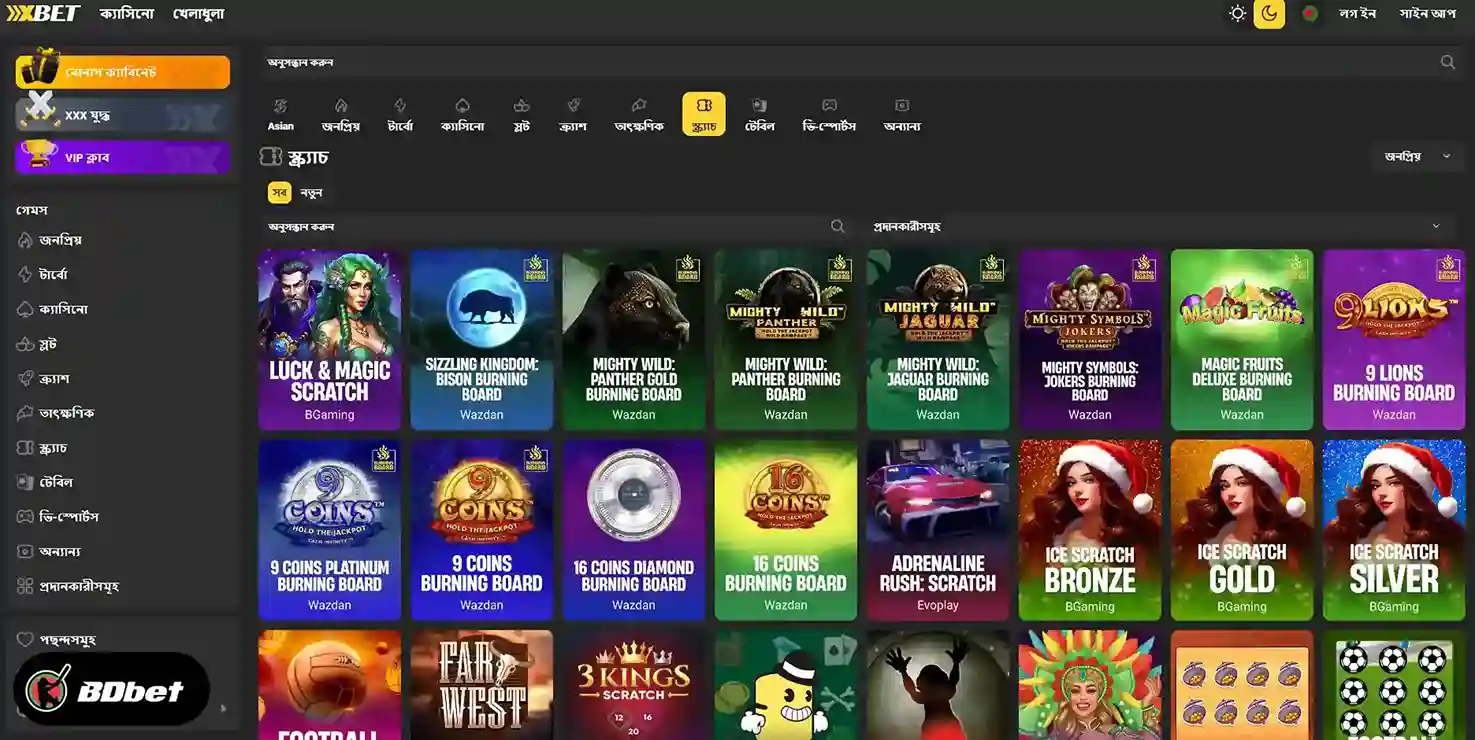Open Luck & Magic Scratch game
The image size is (1475, 740).
[x=329, y=339]
